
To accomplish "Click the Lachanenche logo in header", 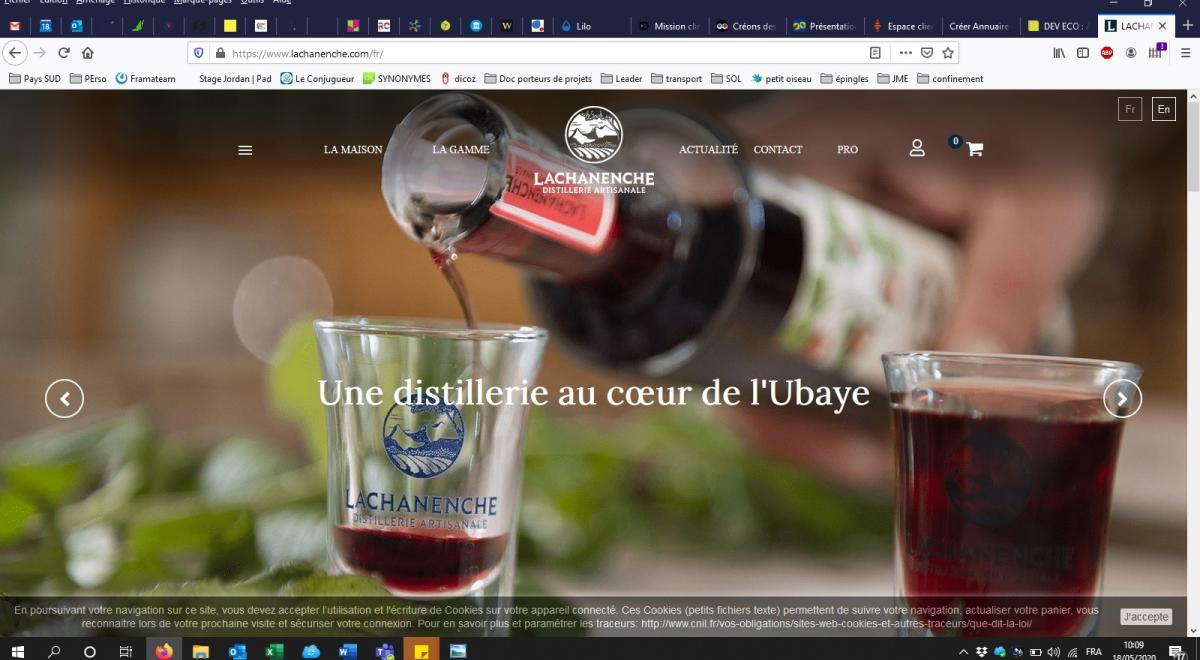I will (x=594, y=150).
